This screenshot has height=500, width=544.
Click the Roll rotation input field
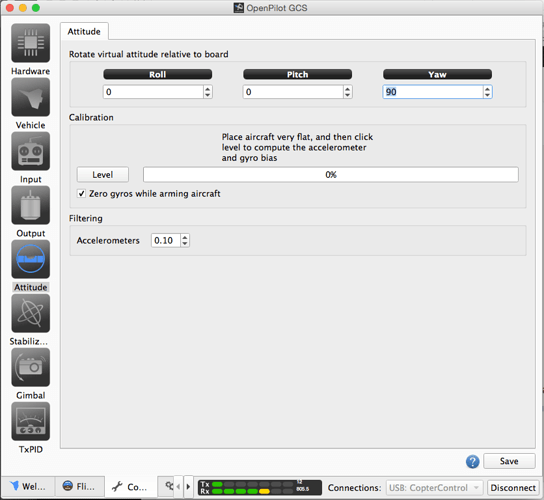pos(153,92)
